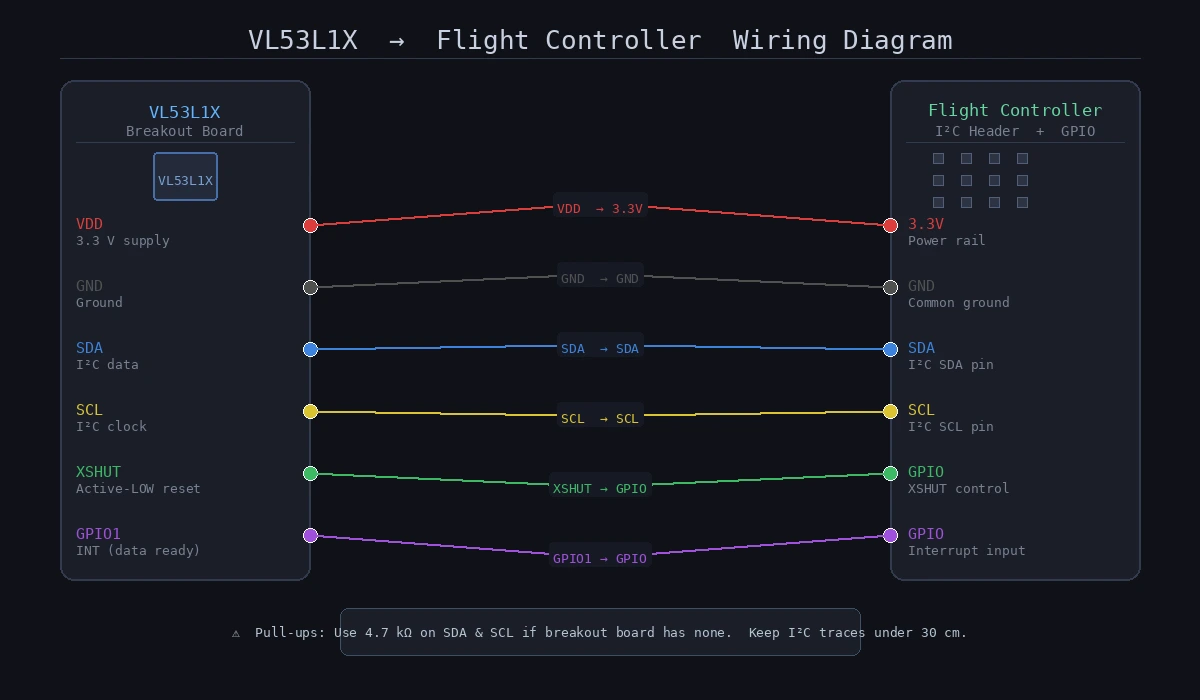The height and width of the screenshot is (700, 1200).
Task: Select the Flight Controller panel header
Action: tap(1016, 110)
